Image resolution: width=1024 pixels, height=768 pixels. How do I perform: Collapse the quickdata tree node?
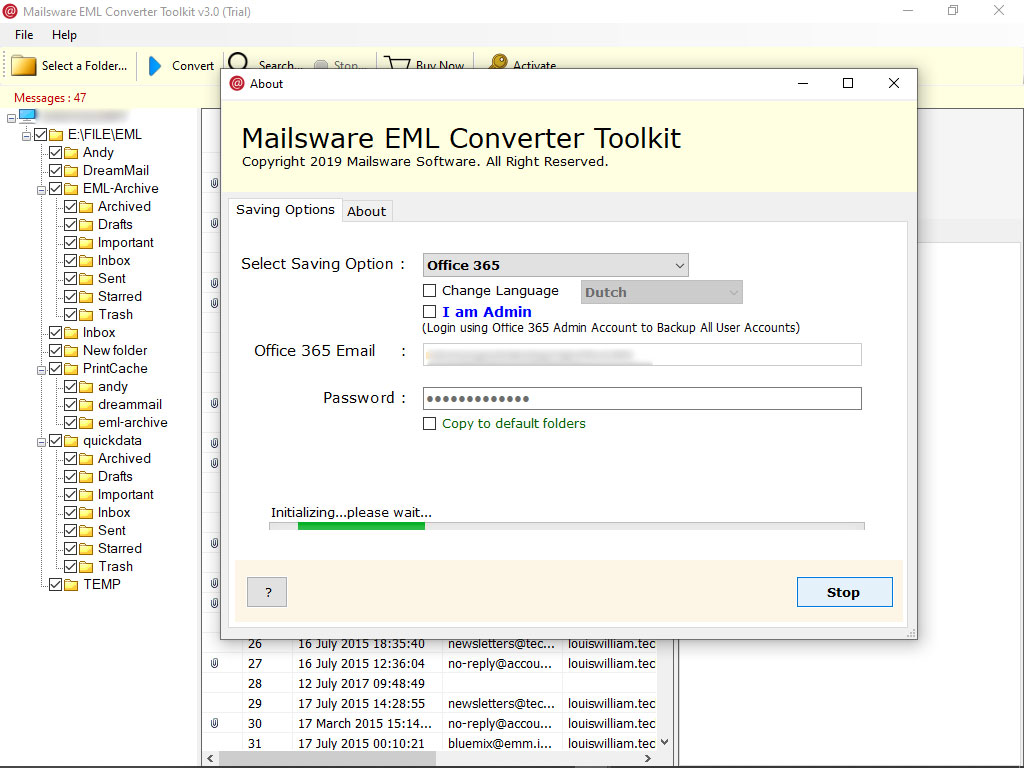pos(41,442)
